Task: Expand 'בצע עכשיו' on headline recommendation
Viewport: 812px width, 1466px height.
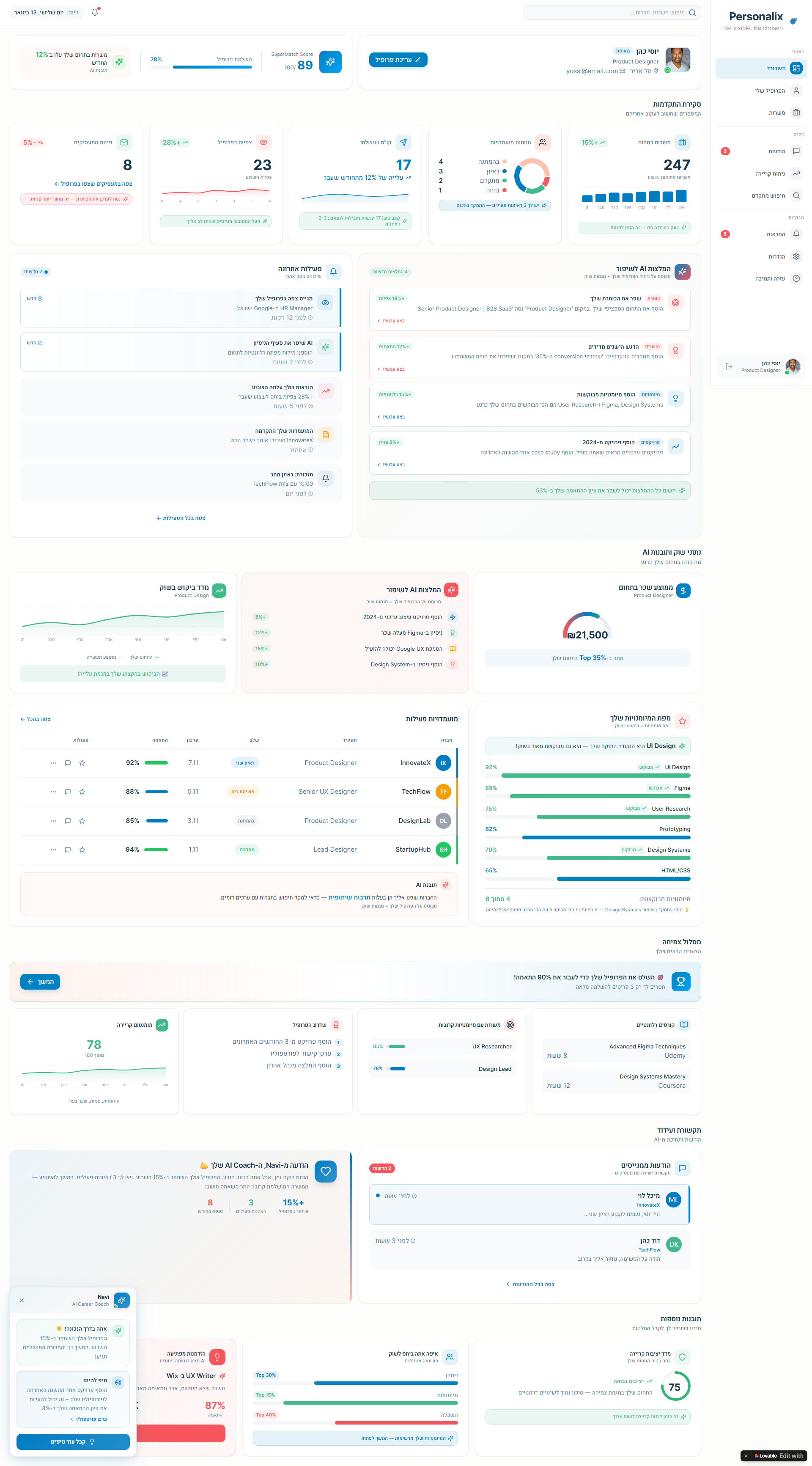Action: (392, 321)
